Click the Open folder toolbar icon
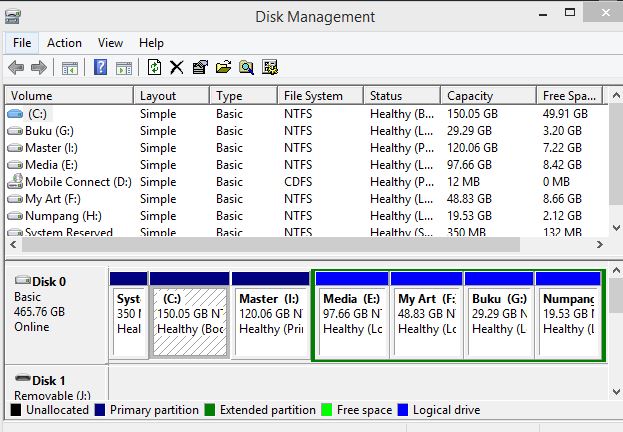This screenshot has height=432, width=623. (223, 68)
